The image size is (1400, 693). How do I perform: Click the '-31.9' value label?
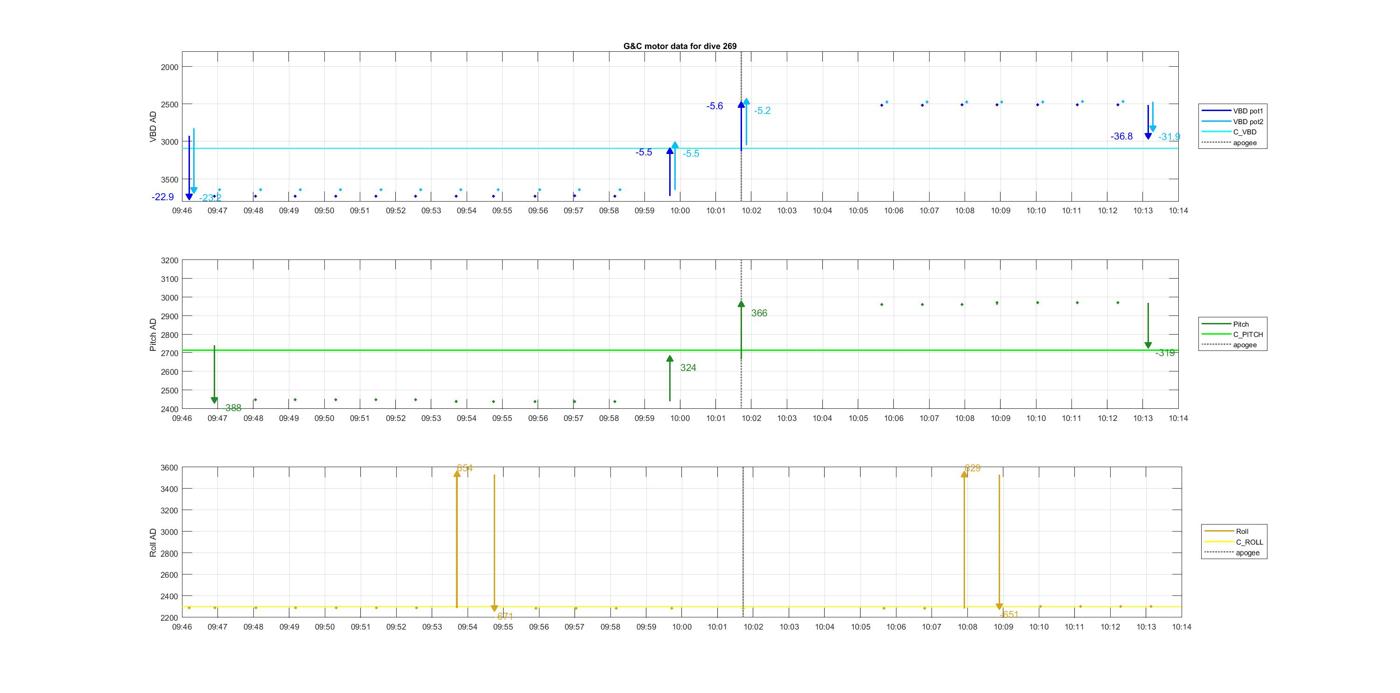click(x=1169, y=137)
